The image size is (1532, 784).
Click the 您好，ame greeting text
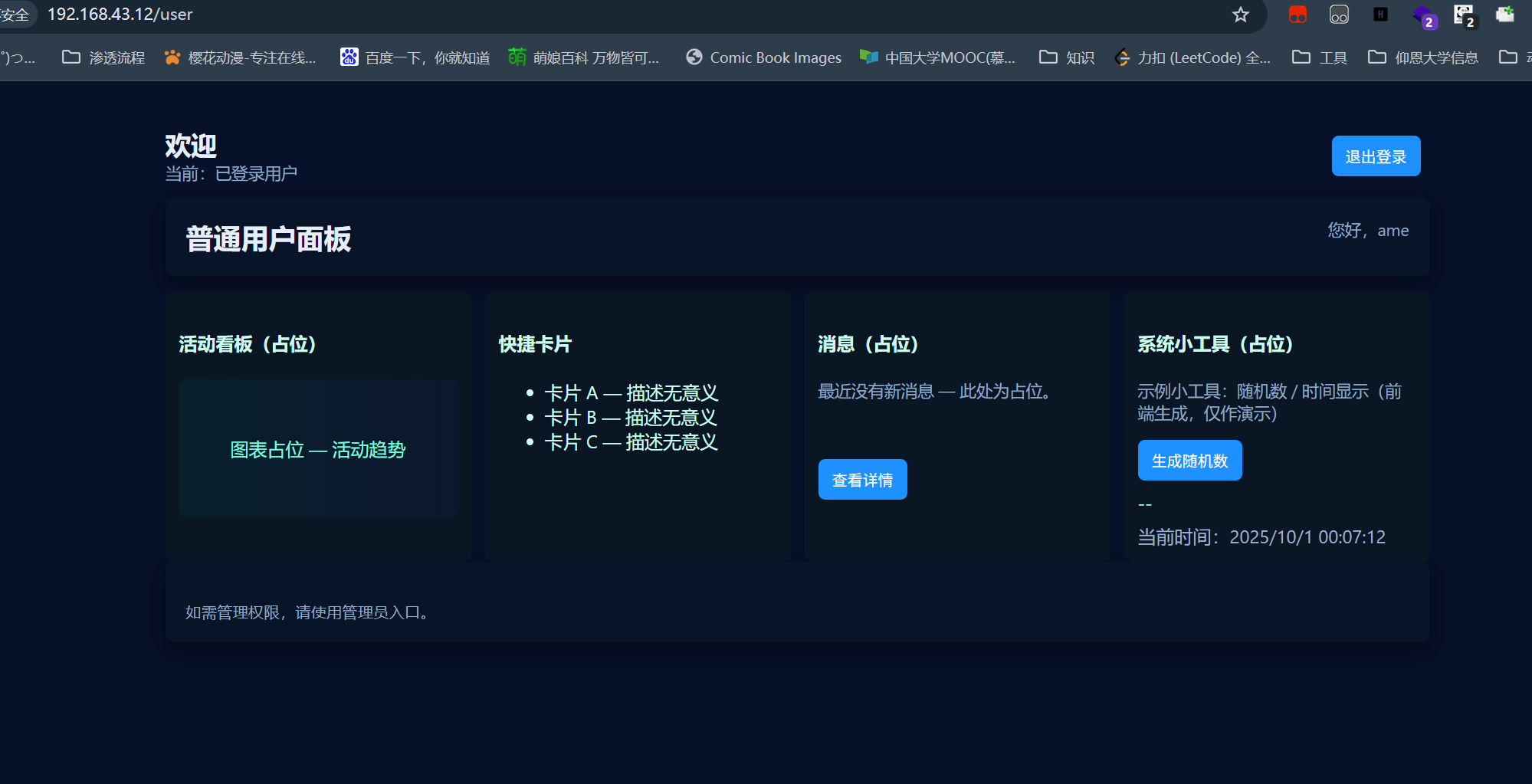click(x=1368, y=231)
